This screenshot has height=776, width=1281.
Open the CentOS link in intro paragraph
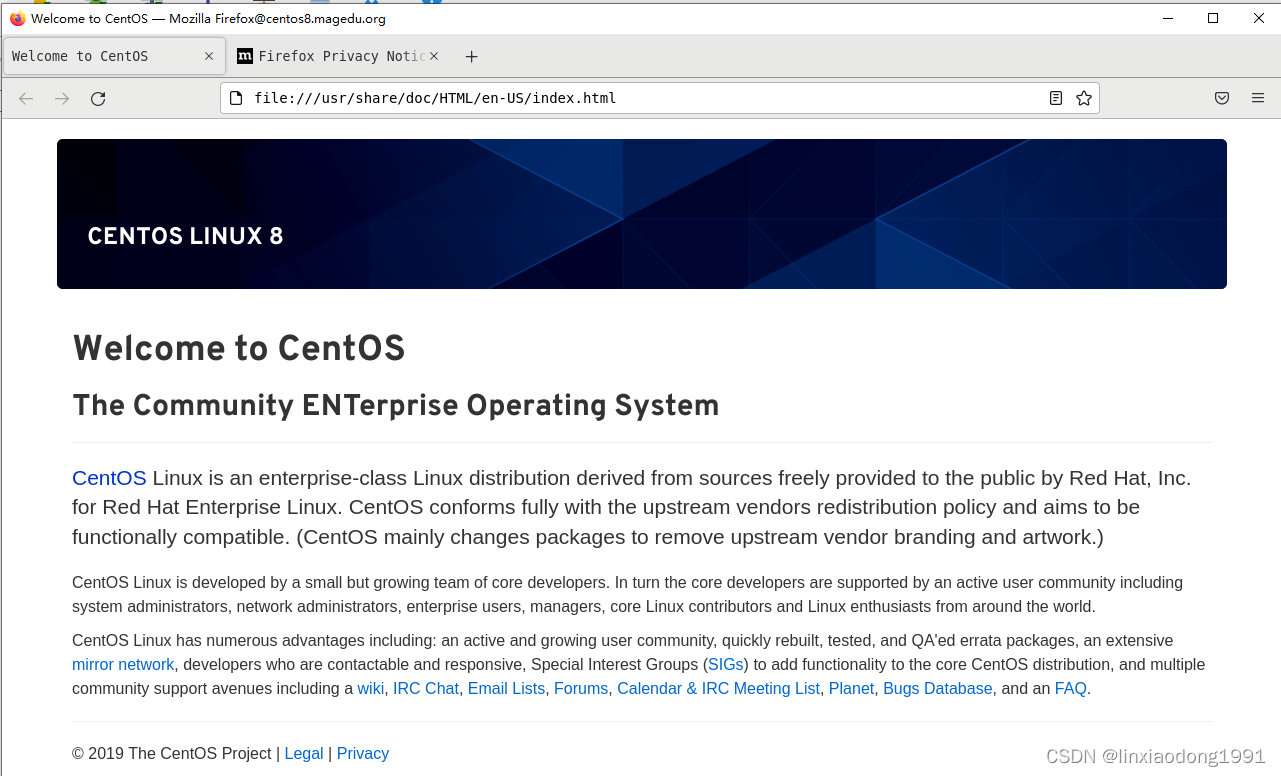[109, 478]
